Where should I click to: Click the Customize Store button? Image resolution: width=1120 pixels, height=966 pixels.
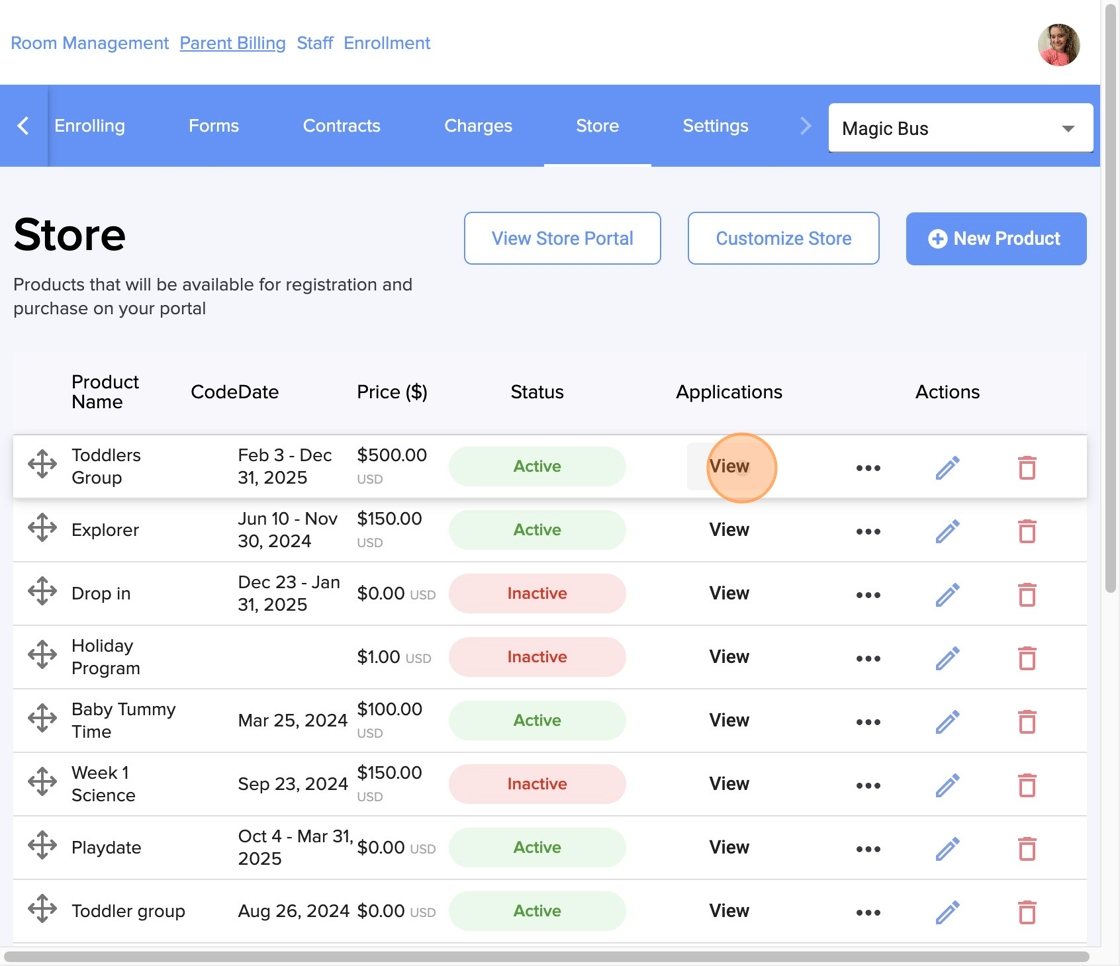pyautogui.click(x=784, y=238)
